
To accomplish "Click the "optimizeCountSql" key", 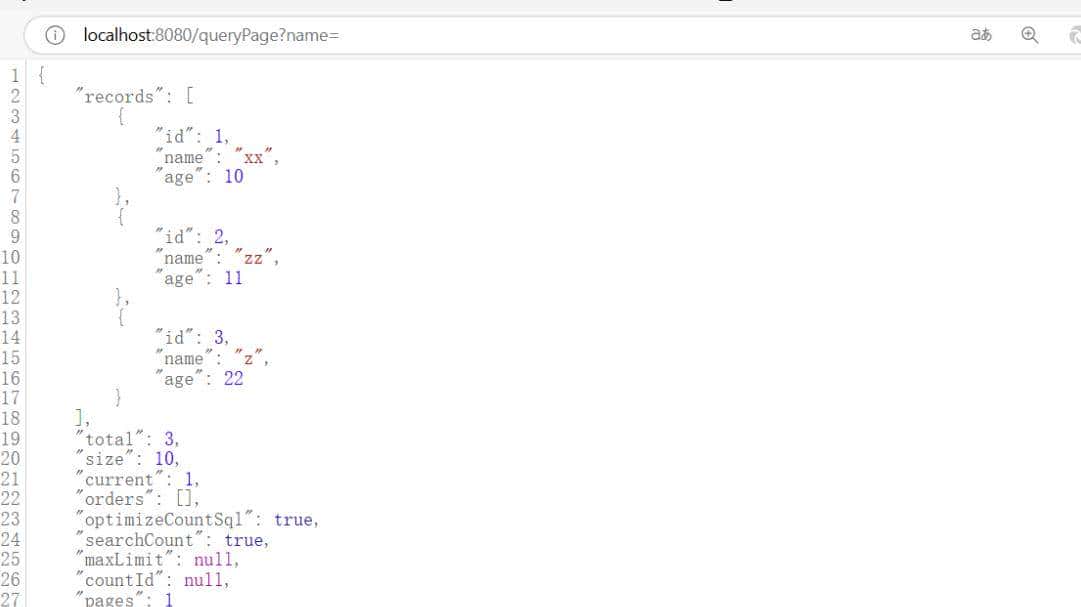I will click(164, 519).
